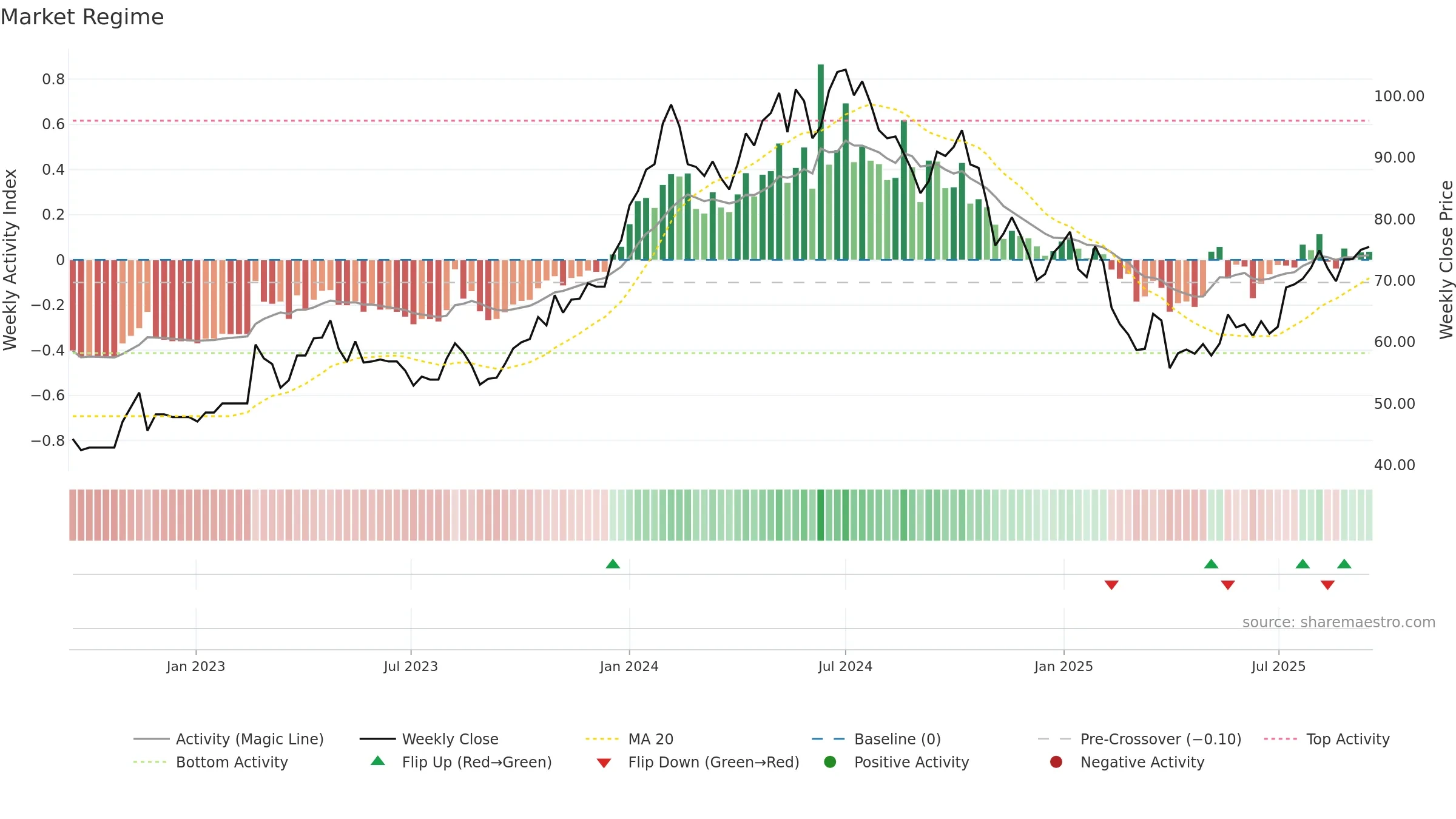
Task: Click the tallest green activity bar near Jul 2024
Action: (x=821, y=162)
